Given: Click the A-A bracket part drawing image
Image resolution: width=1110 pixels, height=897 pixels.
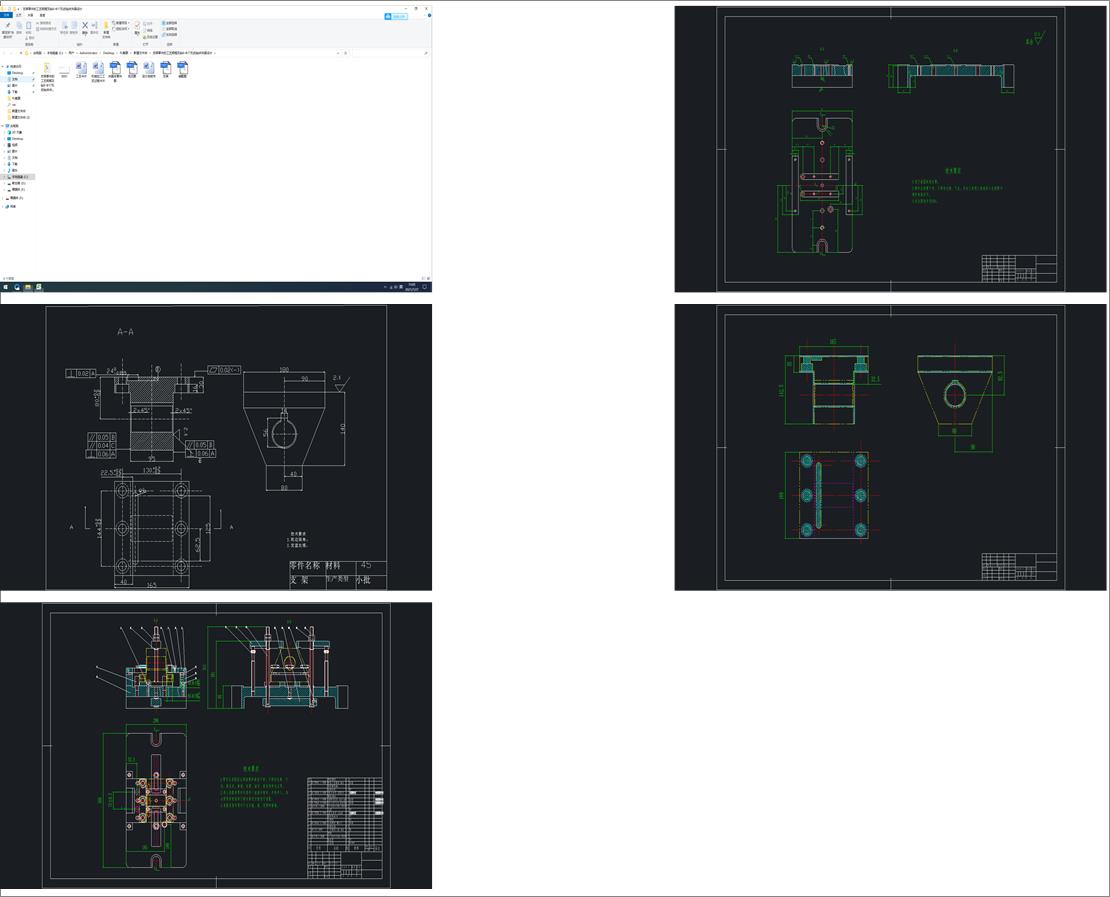Looking at the screenshot, I should tap(216, 447).
